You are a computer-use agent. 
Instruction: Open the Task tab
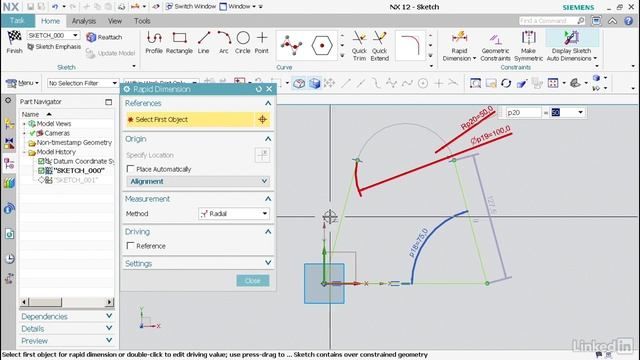pyautogui.click(x=17, y=20)
